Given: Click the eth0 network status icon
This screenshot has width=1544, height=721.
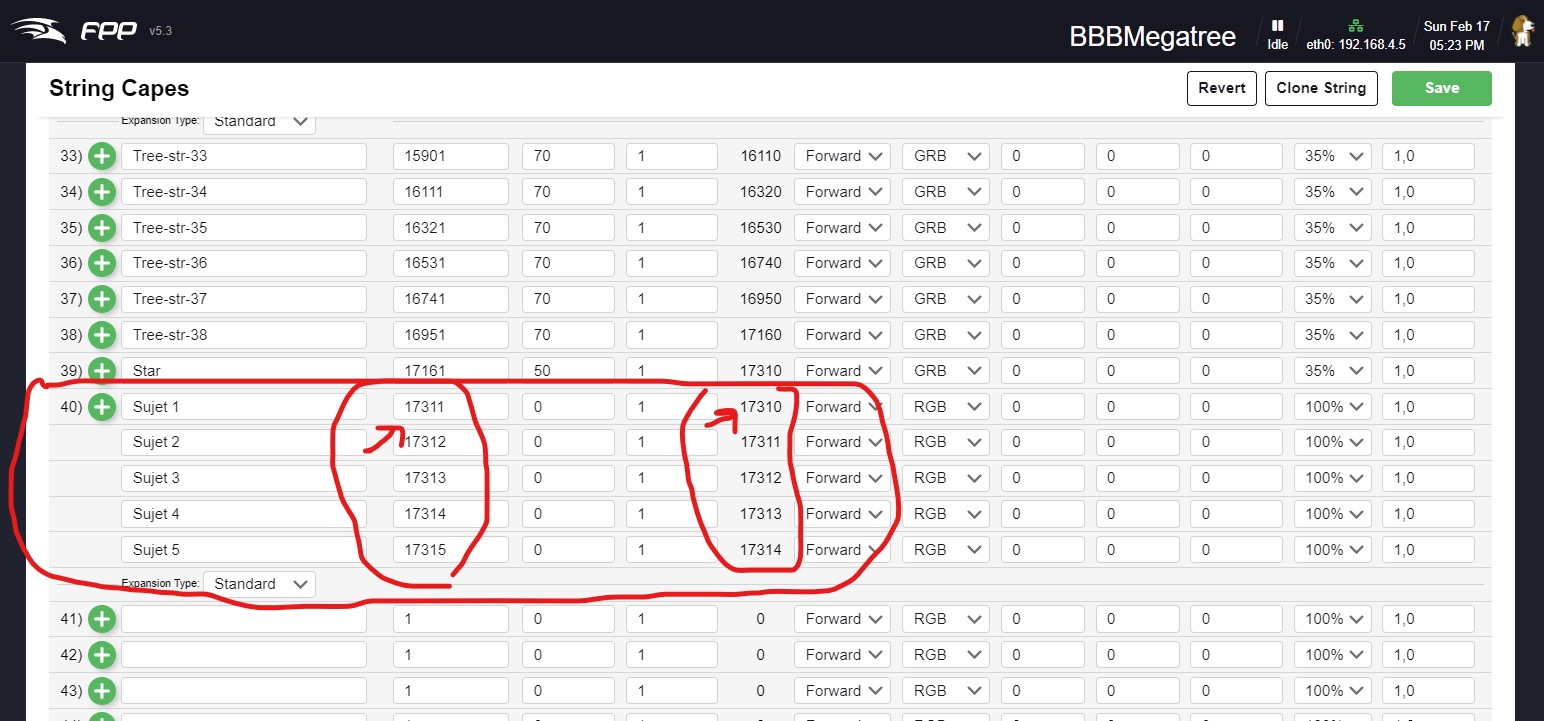Looking at the screenshot, I should point(1355,22).
